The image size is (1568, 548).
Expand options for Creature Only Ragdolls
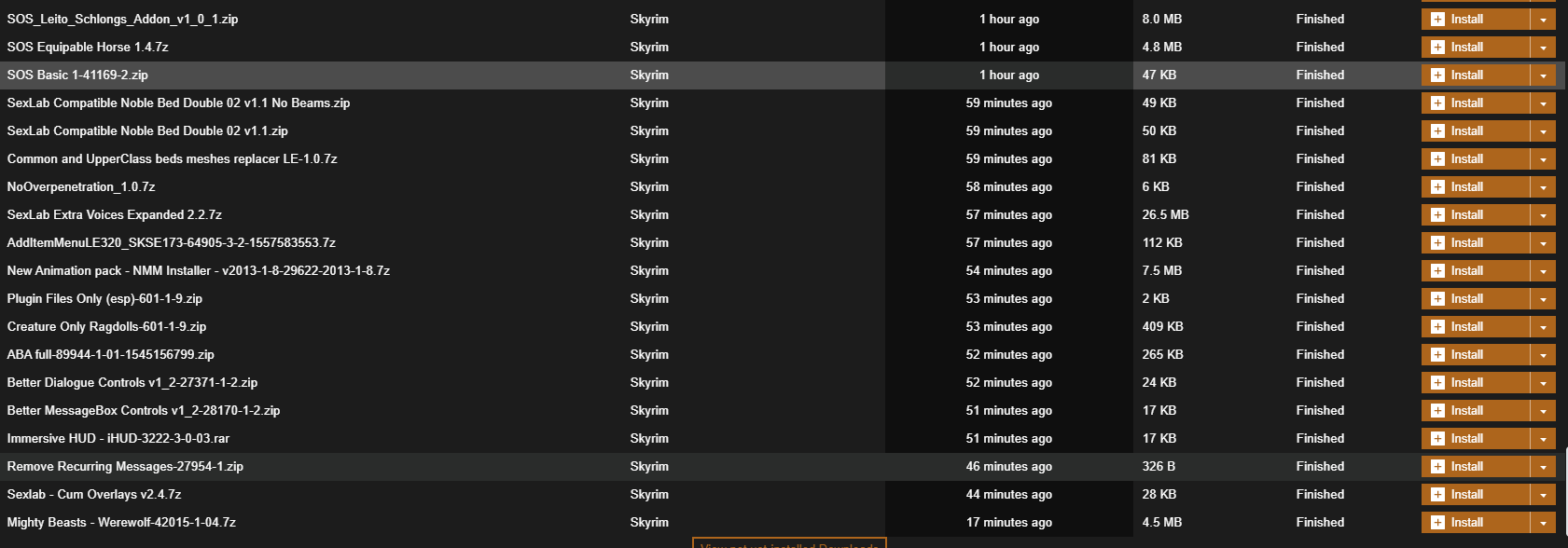coord(1543,326)
